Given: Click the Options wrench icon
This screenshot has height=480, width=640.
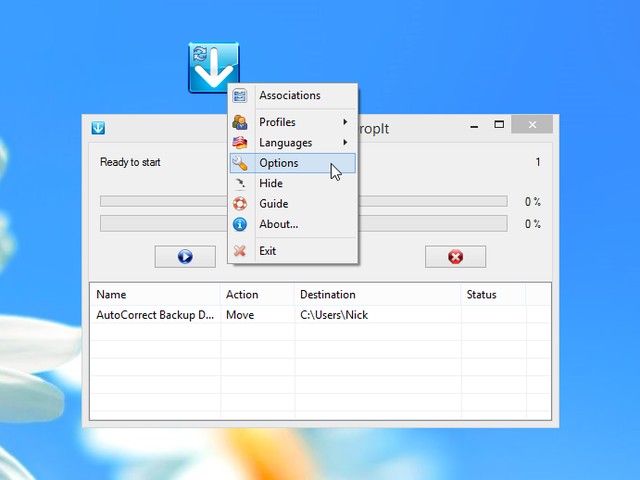Looking at the screenshot, I should point(240,163).
